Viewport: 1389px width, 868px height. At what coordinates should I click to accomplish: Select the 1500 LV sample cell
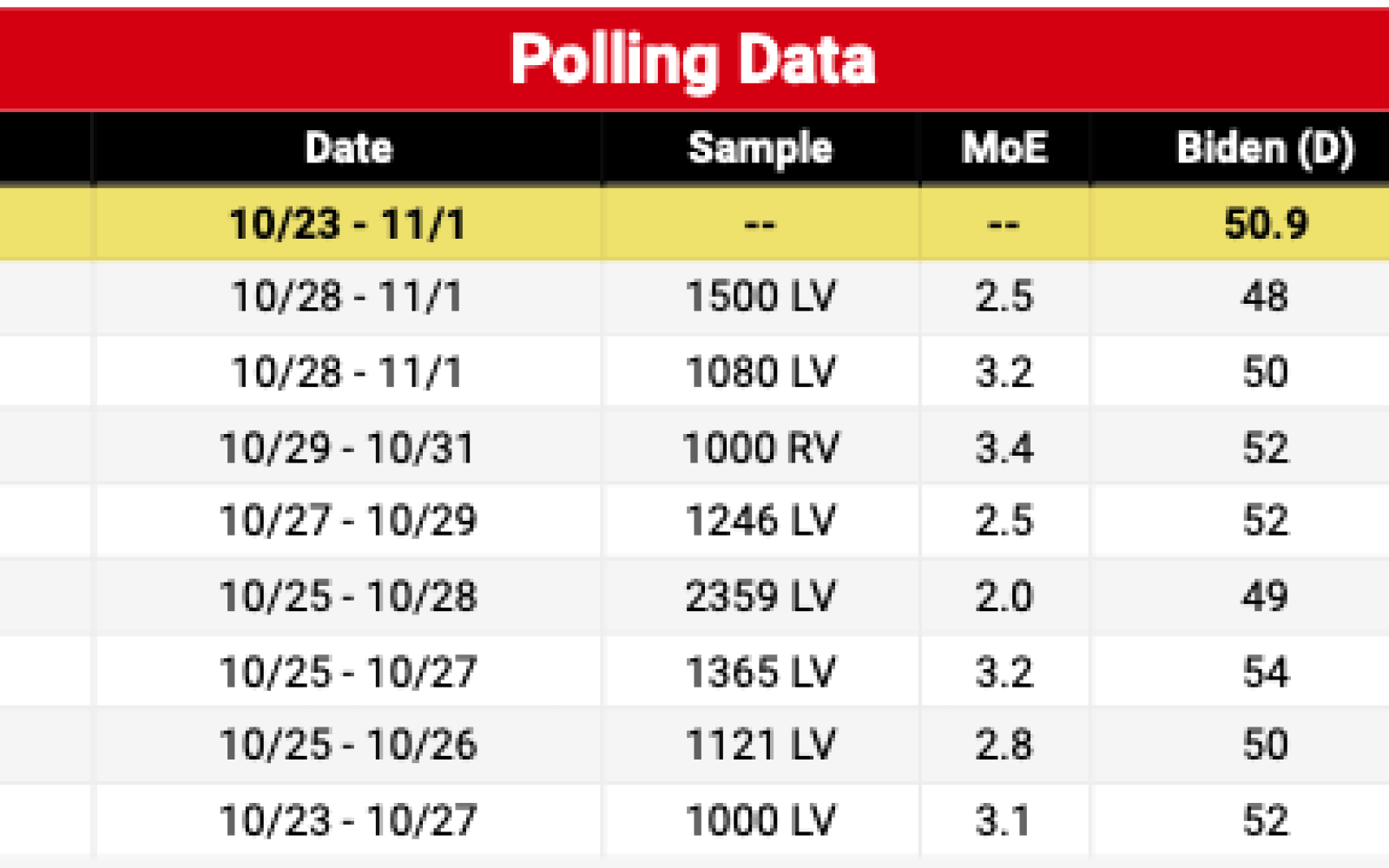pos(760,297)
